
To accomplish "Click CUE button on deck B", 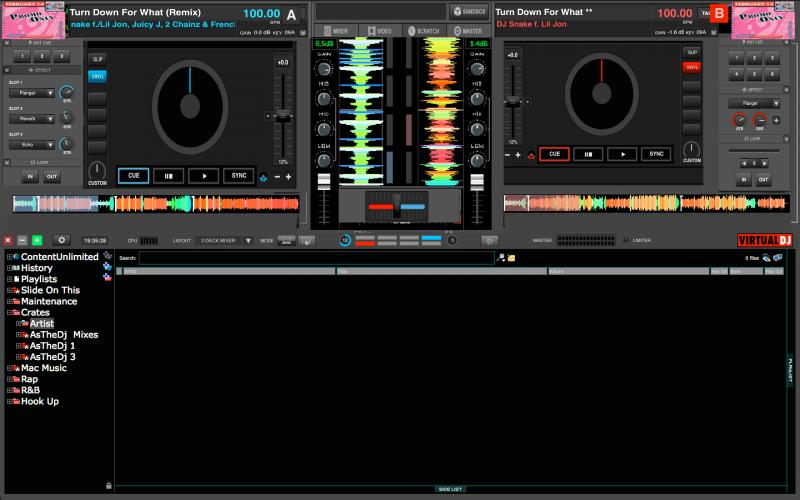I will 554,154.
